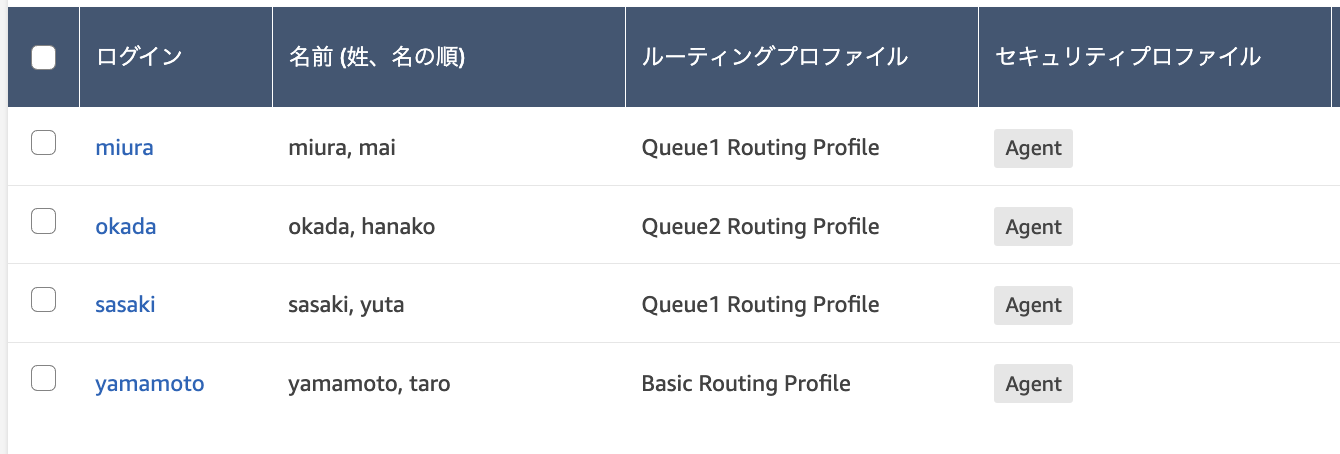Click the セキュリティプロファイル column header
The image size is (1340, 454).
(1128, 57)
